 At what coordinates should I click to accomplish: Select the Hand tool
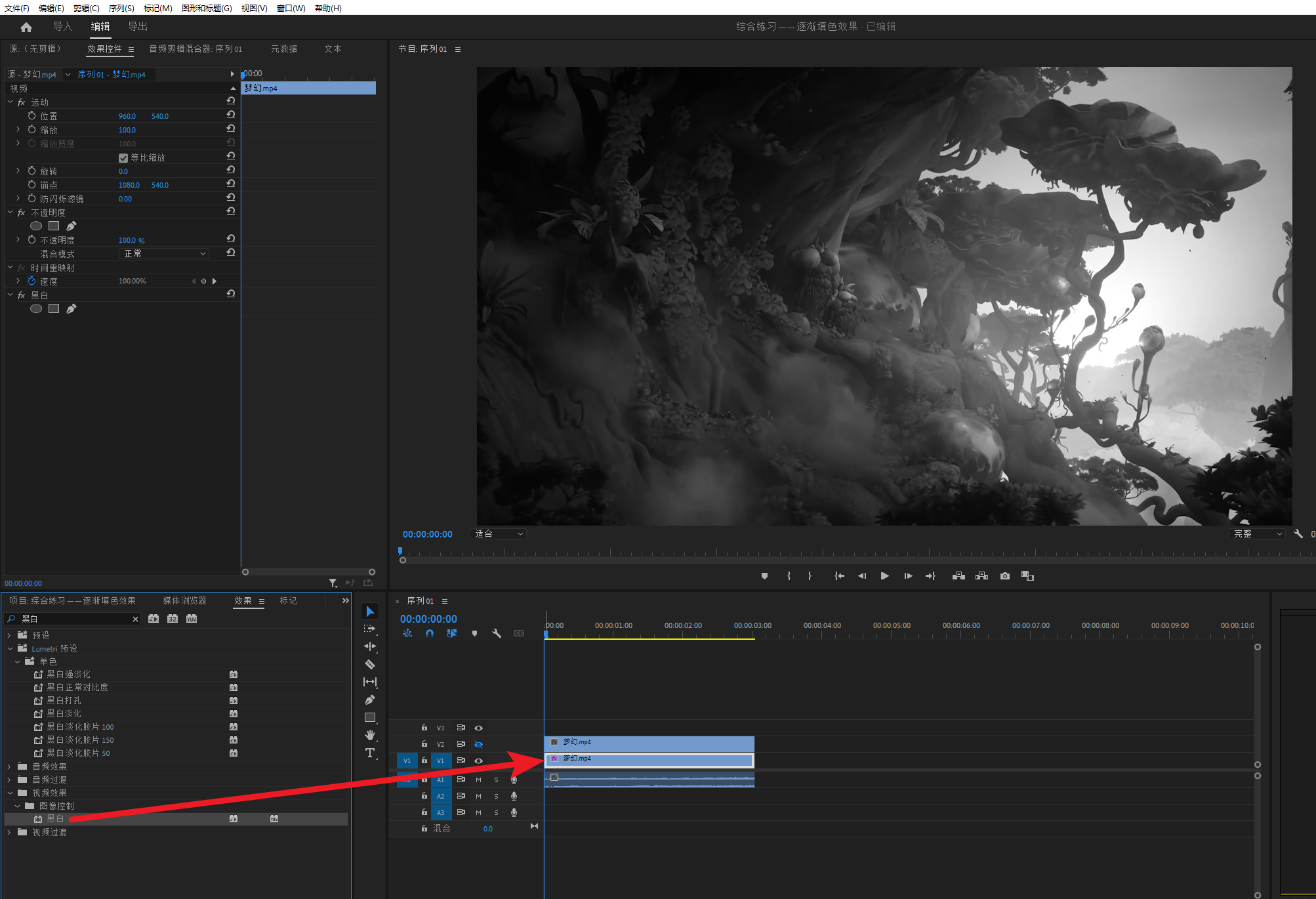tap(370, 735)
